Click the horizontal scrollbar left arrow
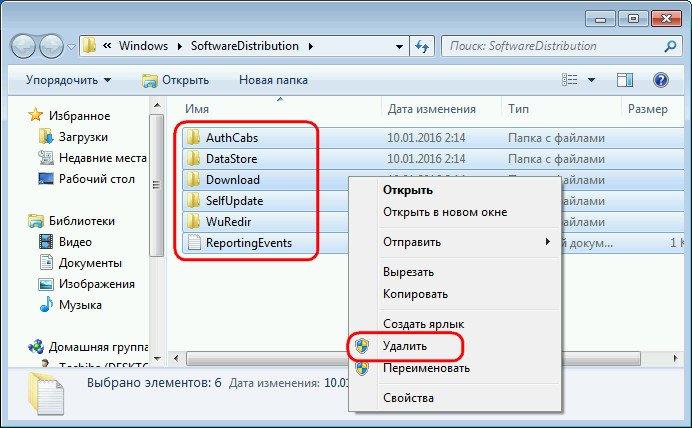The width and height of the screenshot is (692, 428). (177, 358)
